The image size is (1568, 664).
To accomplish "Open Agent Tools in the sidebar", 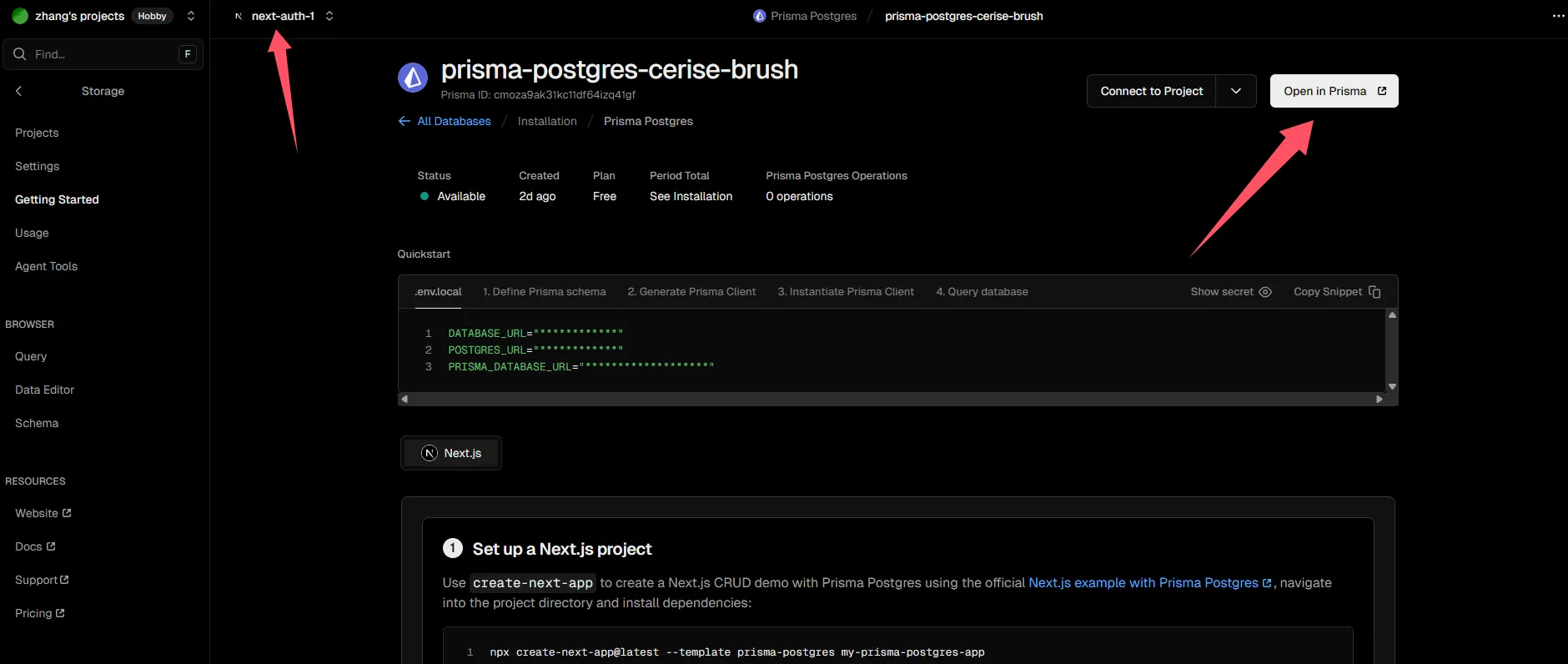I will (x=46, y=266).
